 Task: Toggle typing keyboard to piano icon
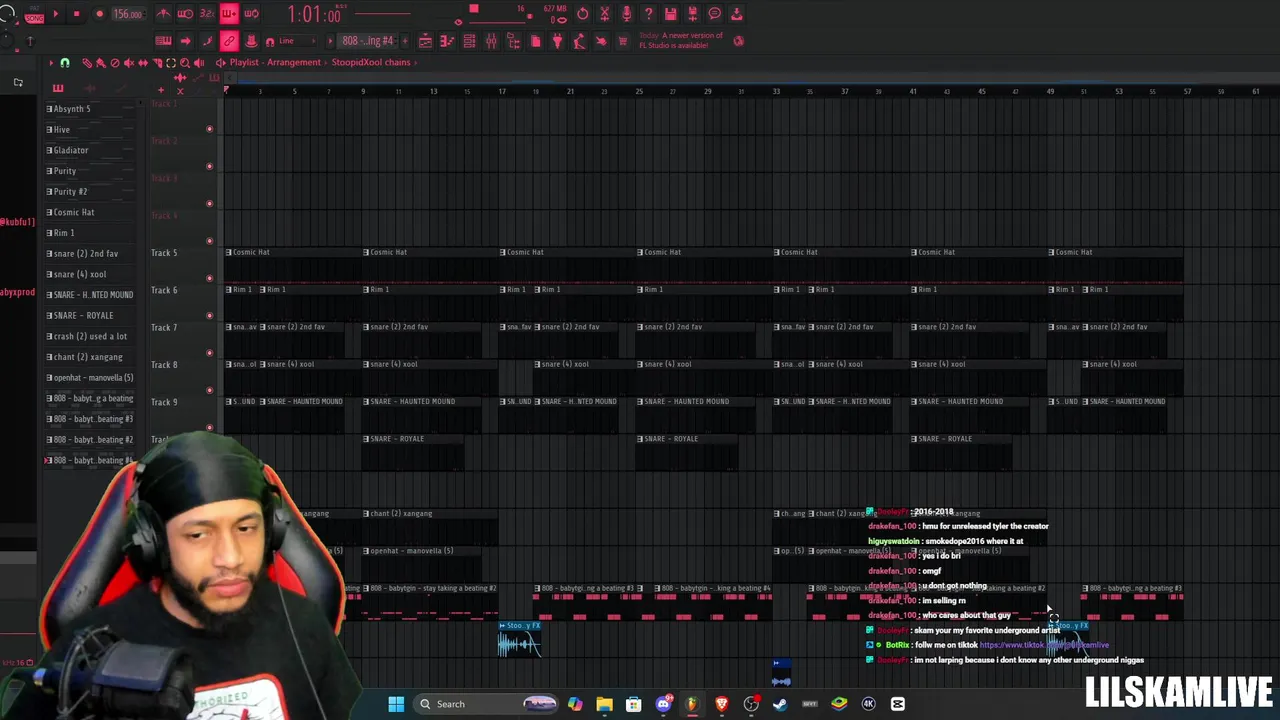(x=163, y=41)
